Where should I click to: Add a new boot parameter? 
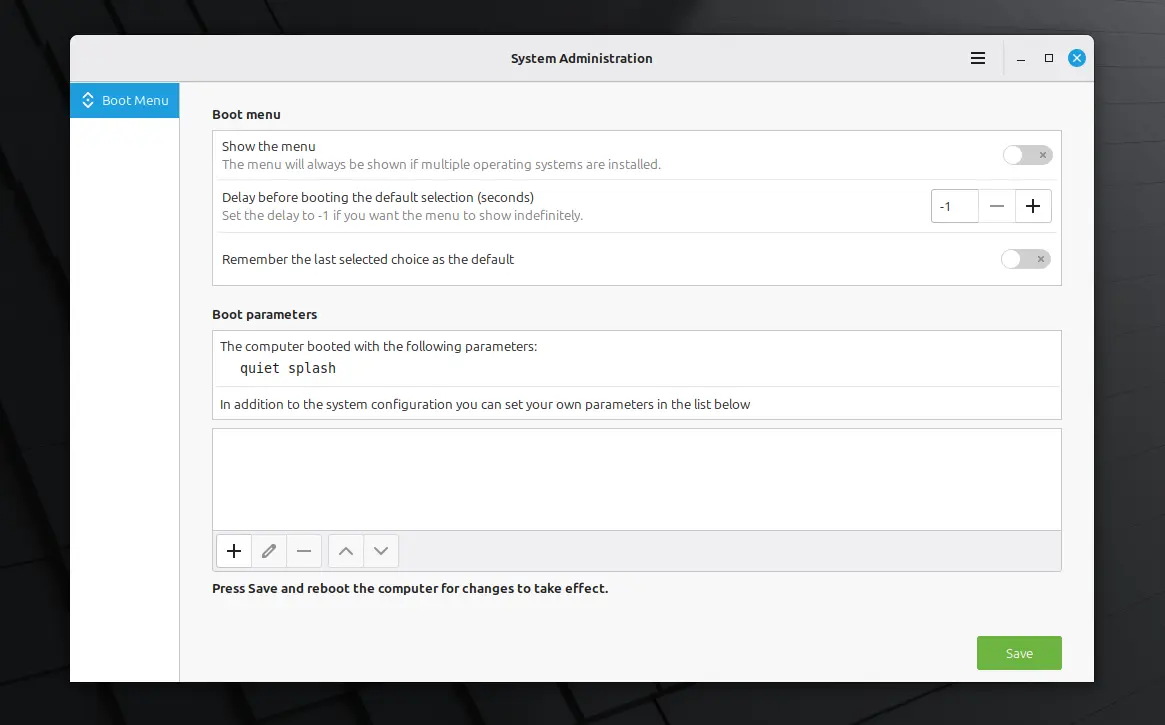[234, 551]
